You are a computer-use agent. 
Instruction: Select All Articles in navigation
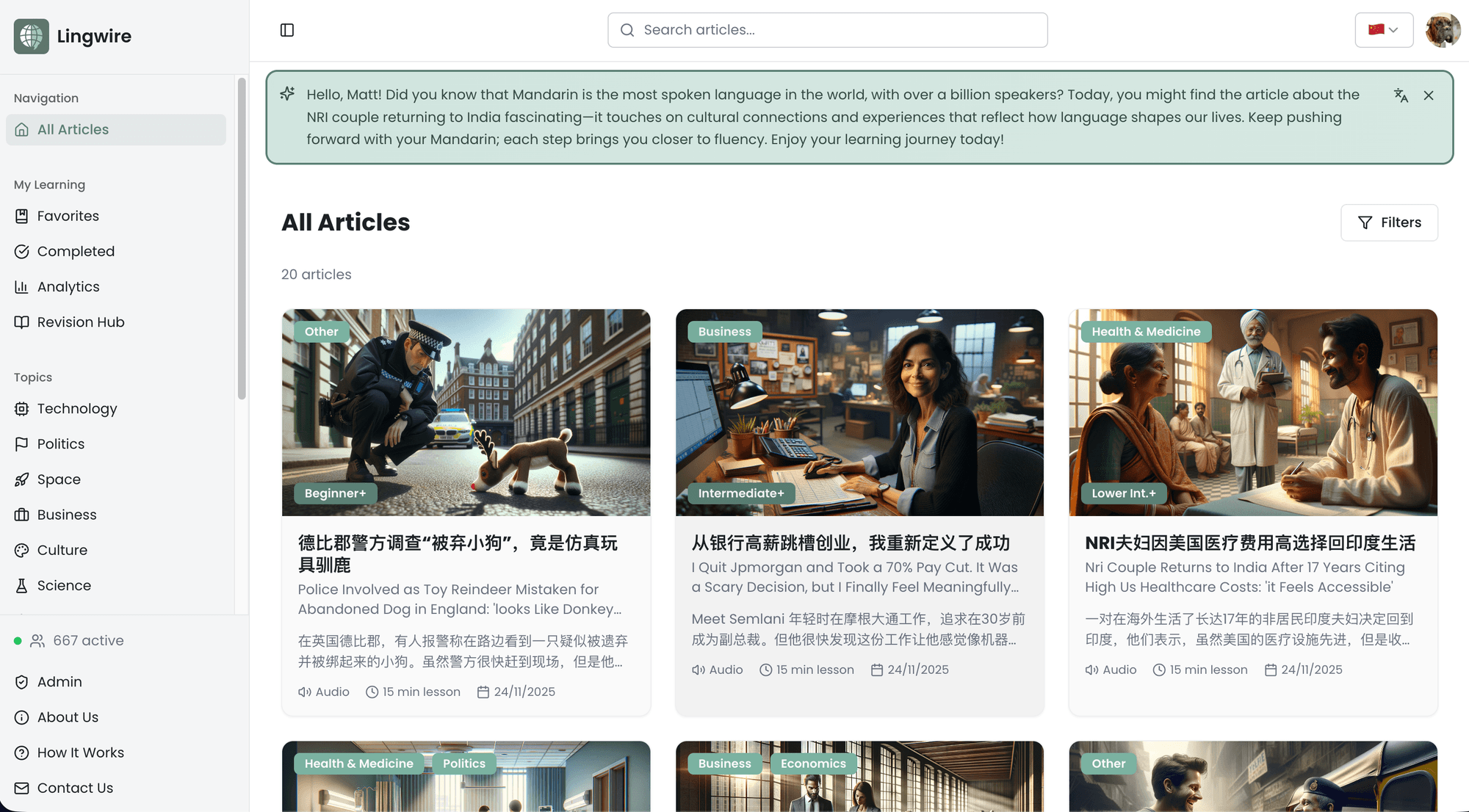point(73,129)
